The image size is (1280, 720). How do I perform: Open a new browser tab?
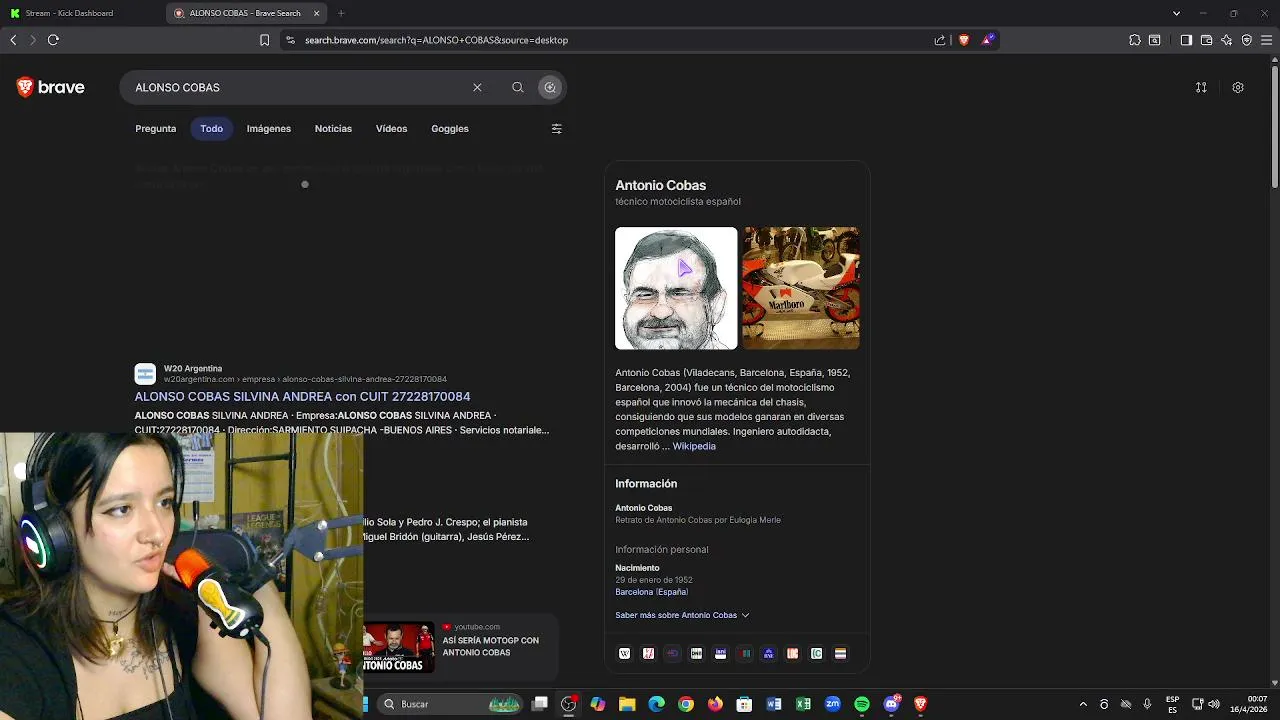pos(341,13)
